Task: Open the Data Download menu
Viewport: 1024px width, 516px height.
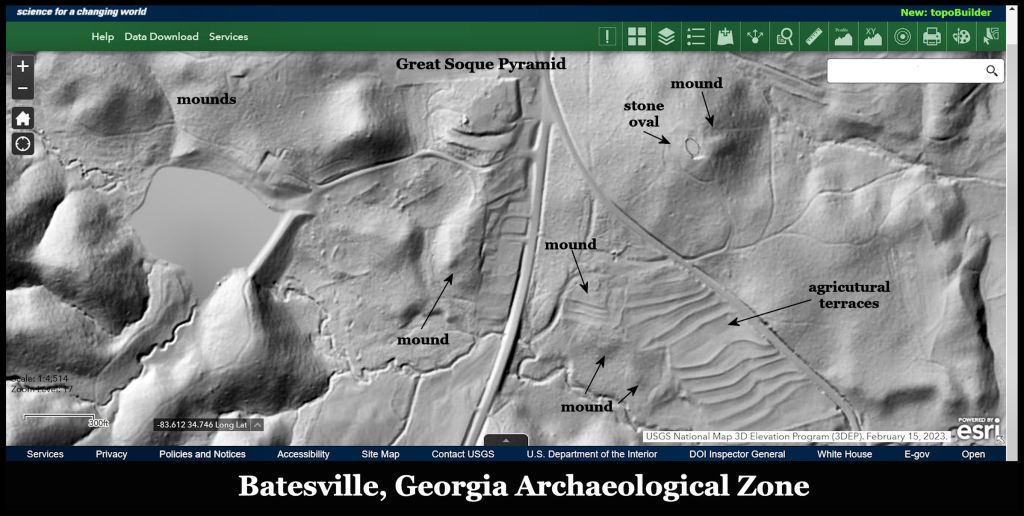Action: pyautogui.click(x=161, y=37)
